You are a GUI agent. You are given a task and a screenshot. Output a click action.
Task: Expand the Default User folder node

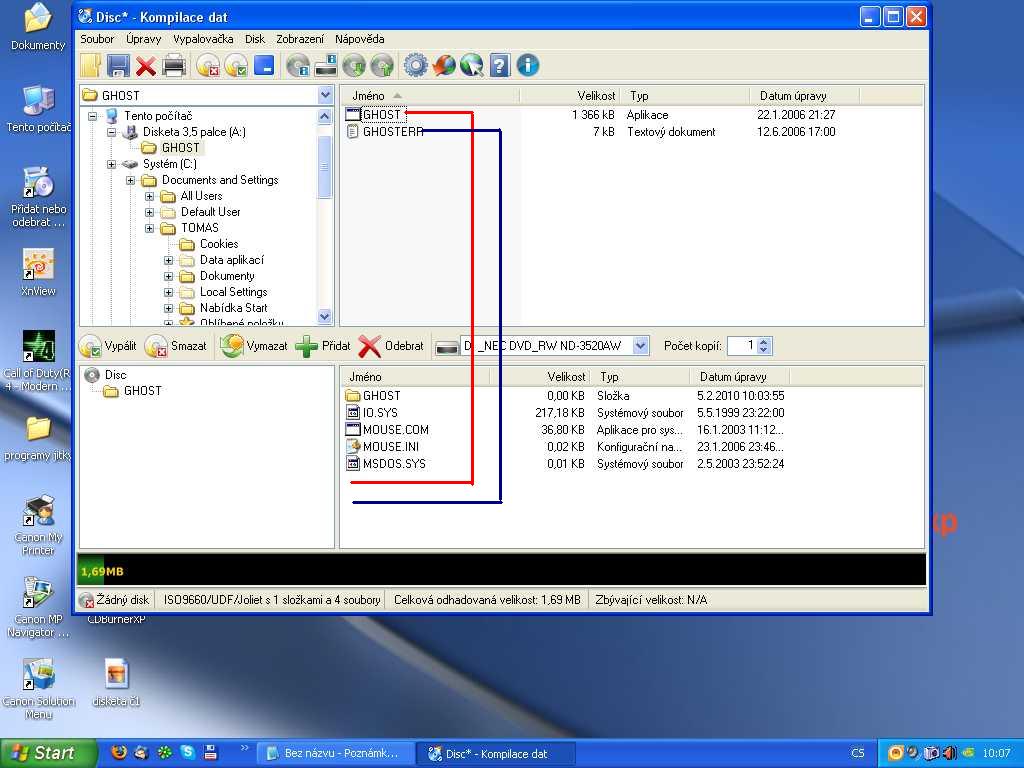click(150, 212)
